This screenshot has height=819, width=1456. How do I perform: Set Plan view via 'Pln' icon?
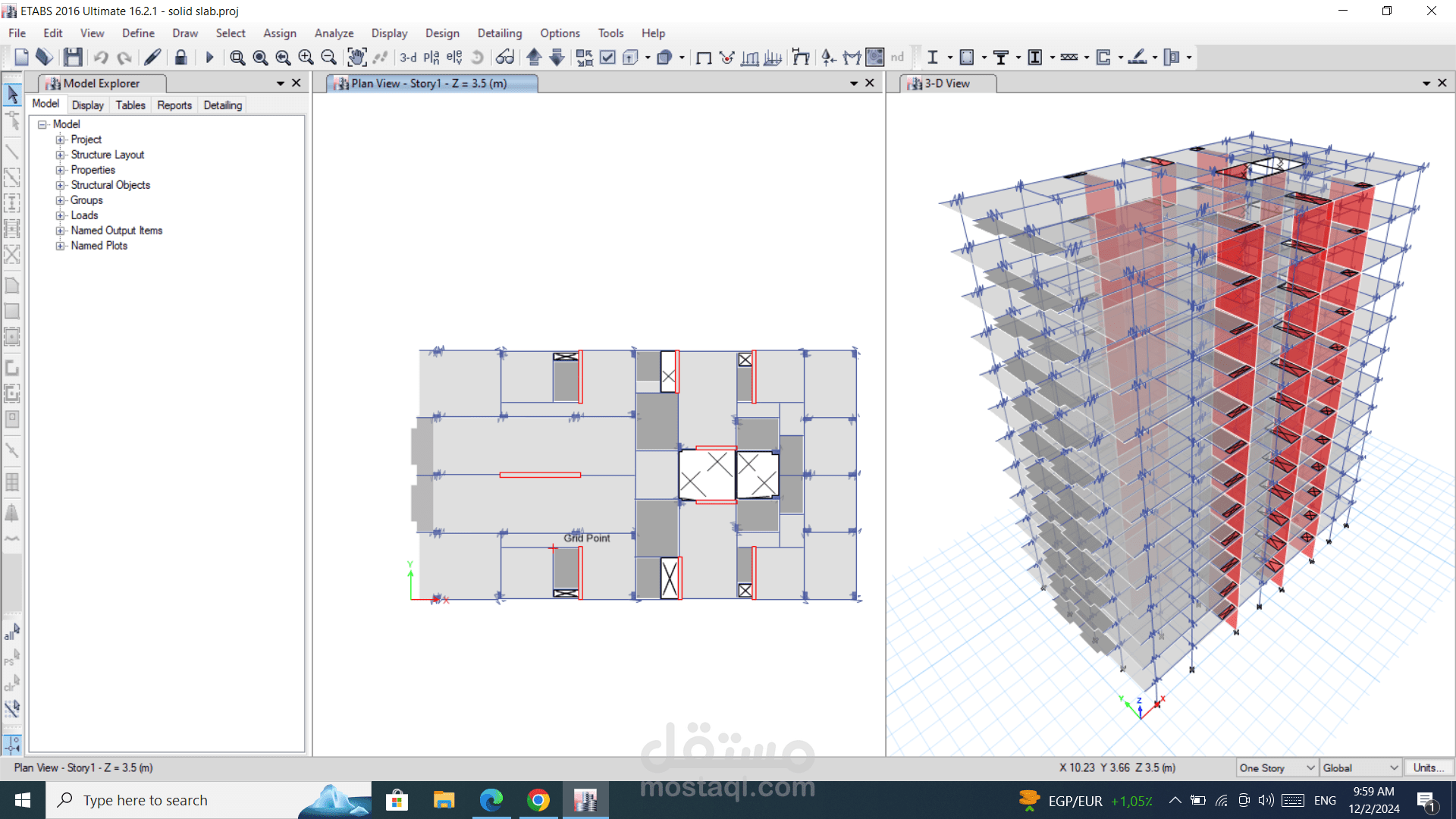point(431,57)
